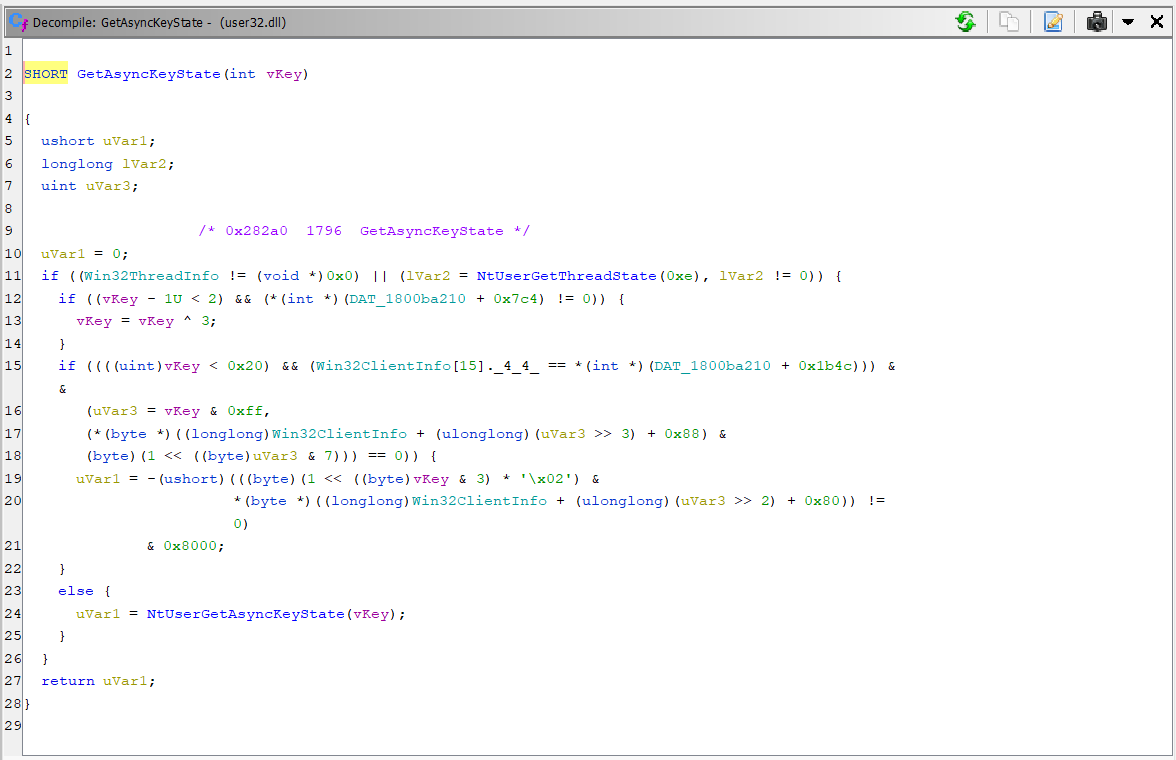This screenshot has height=760, width=1176.
Task: Open the decompiler options dropdown arrow
Action: coord(1127,21)
